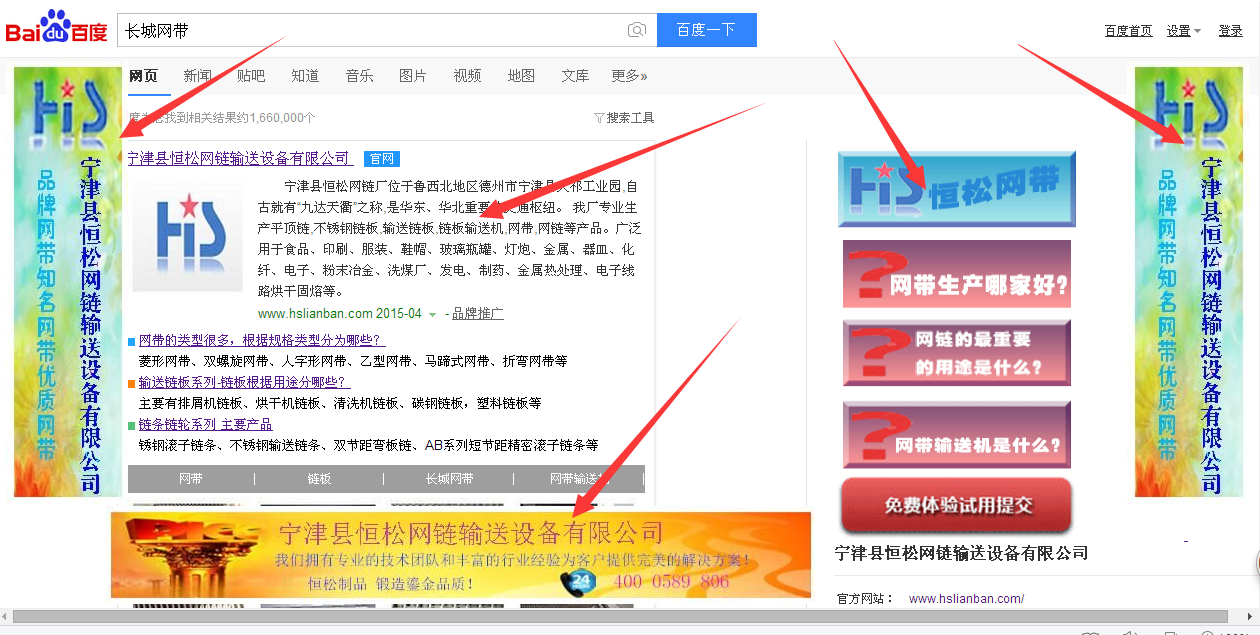Viewport: 1260px width, 635px height.
Task: Open the 链条链轮系列 主要产品 link
Action: 205,425
